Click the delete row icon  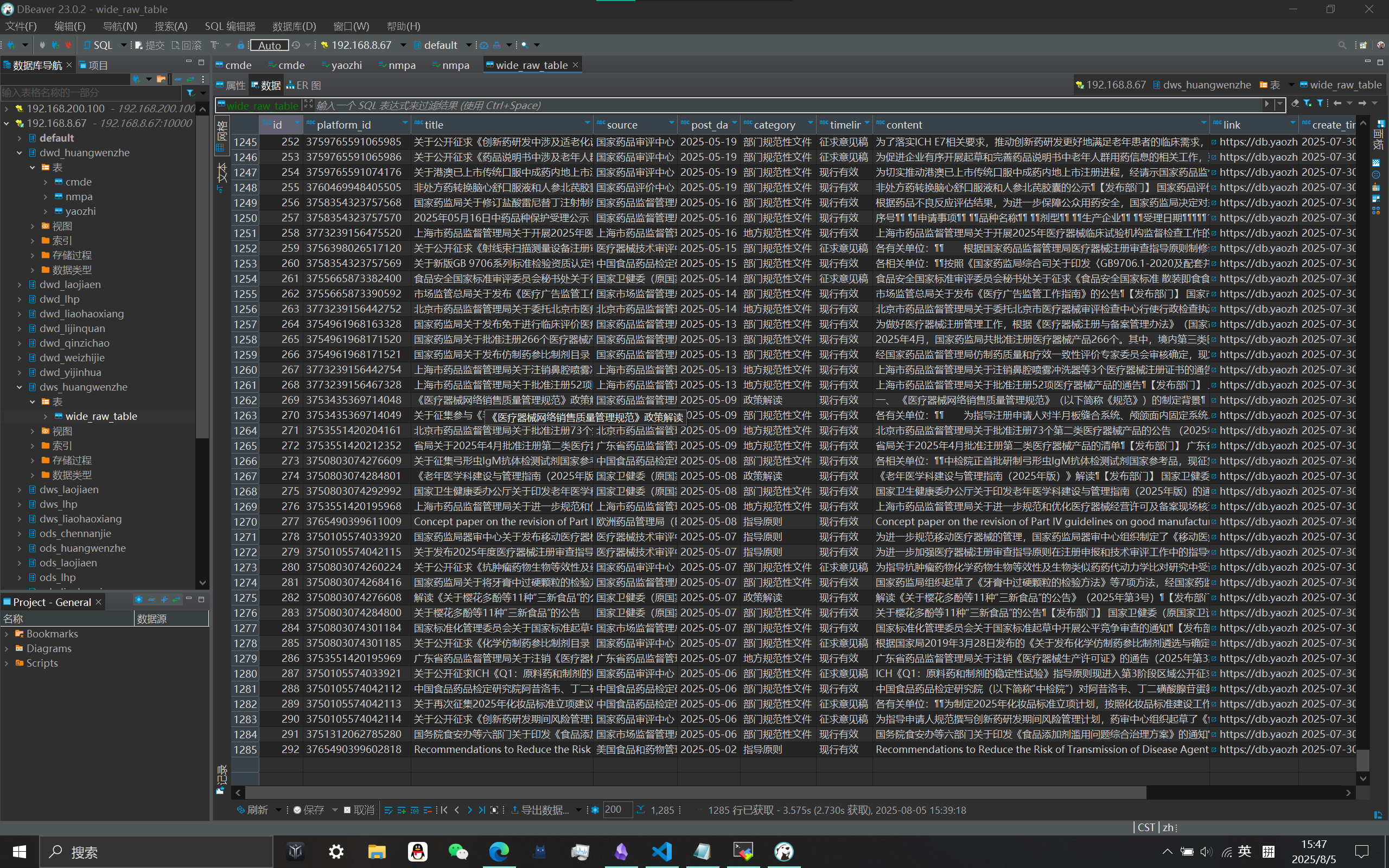(428, 810)
